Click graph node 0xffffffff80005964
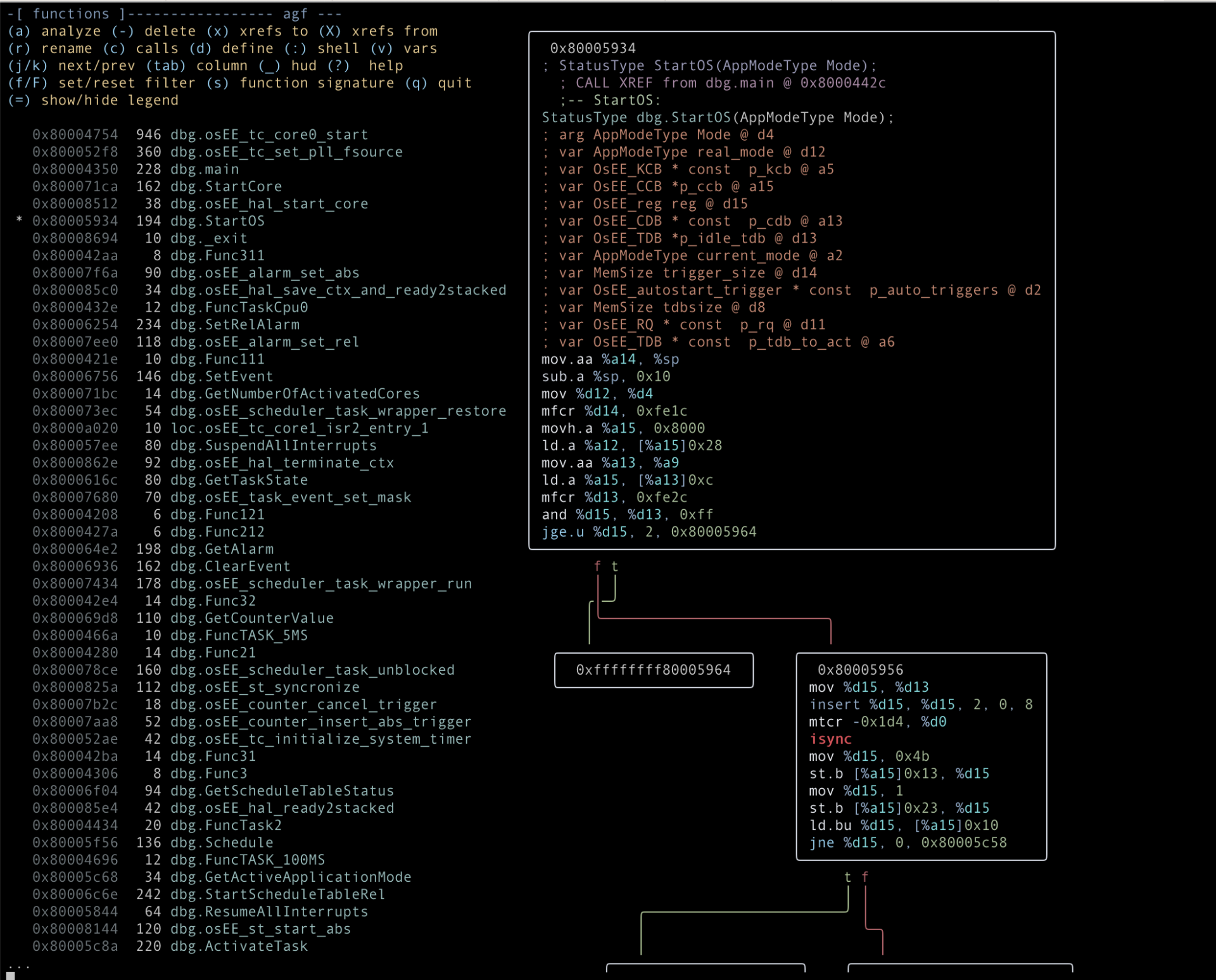This screenshot has width=1216, height=980. pyautogui.click(x=654, y=670)
